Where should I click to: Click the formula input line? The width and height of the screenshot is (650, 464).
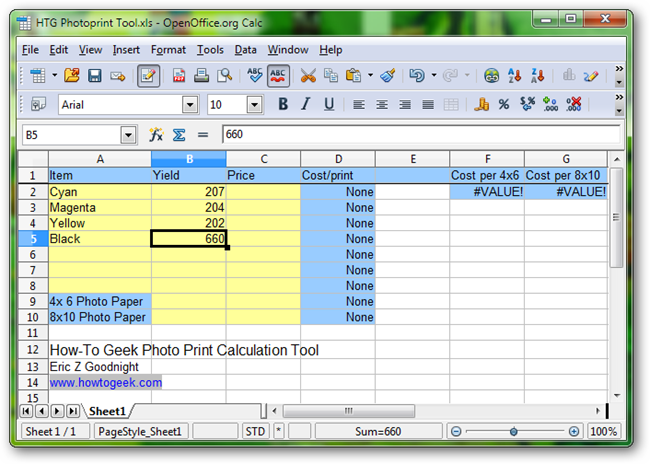[x=420, y=135]
